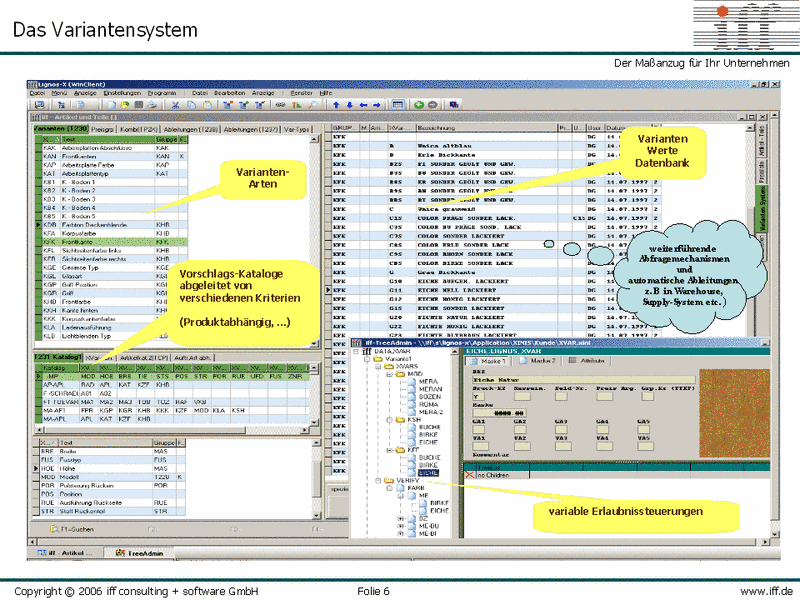Switch to the Preisgrp tab
Screen dimensions: 800x600
click(103, 130)
